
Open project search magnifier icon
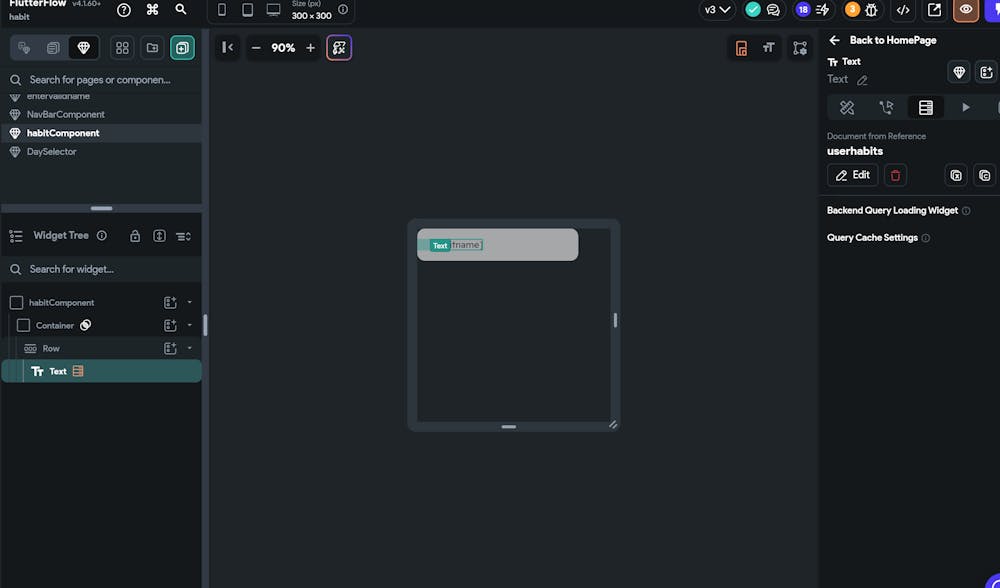pos(181,10)
